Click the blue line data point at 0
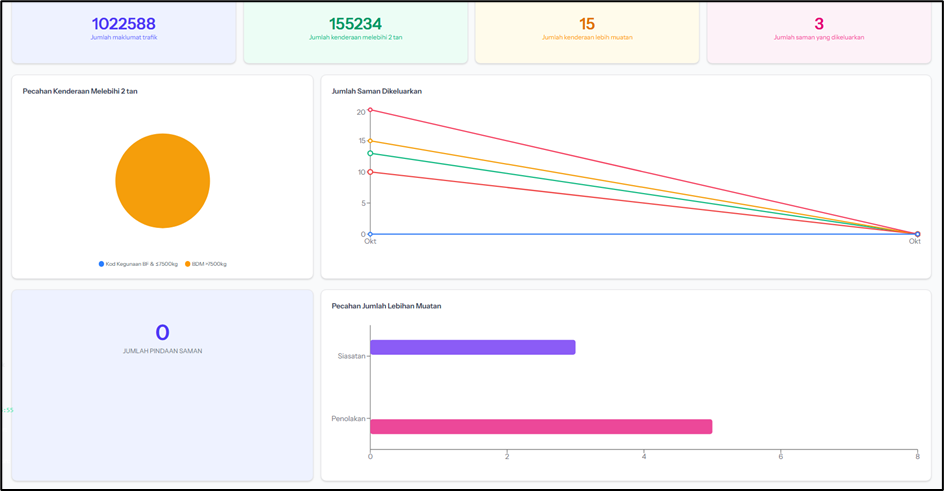The width and height of the screenshot is (944, 491). pyautogui.click(x=370, y=234)
